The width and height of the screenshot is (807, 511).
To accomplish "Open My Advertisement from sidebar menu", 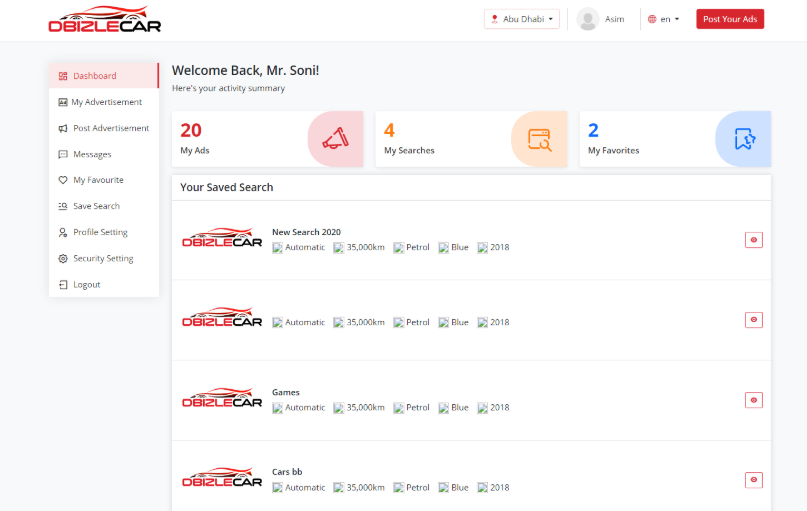I will click(x=104, y=102).
